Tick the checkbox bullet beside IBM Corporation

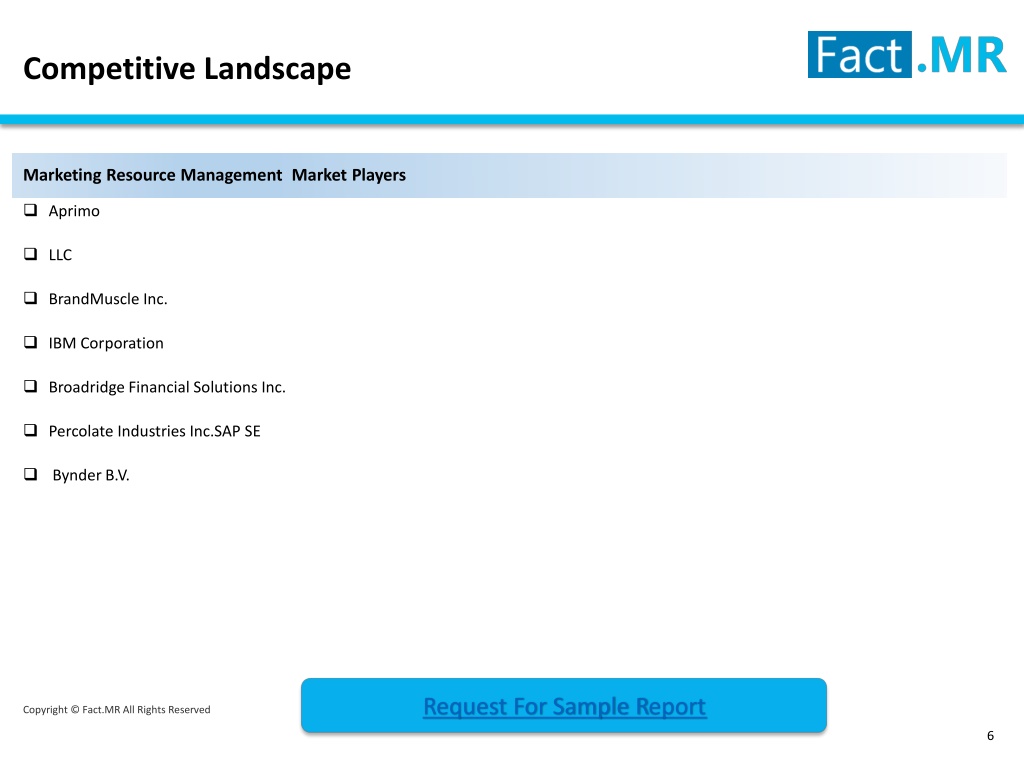click(30, 342)
